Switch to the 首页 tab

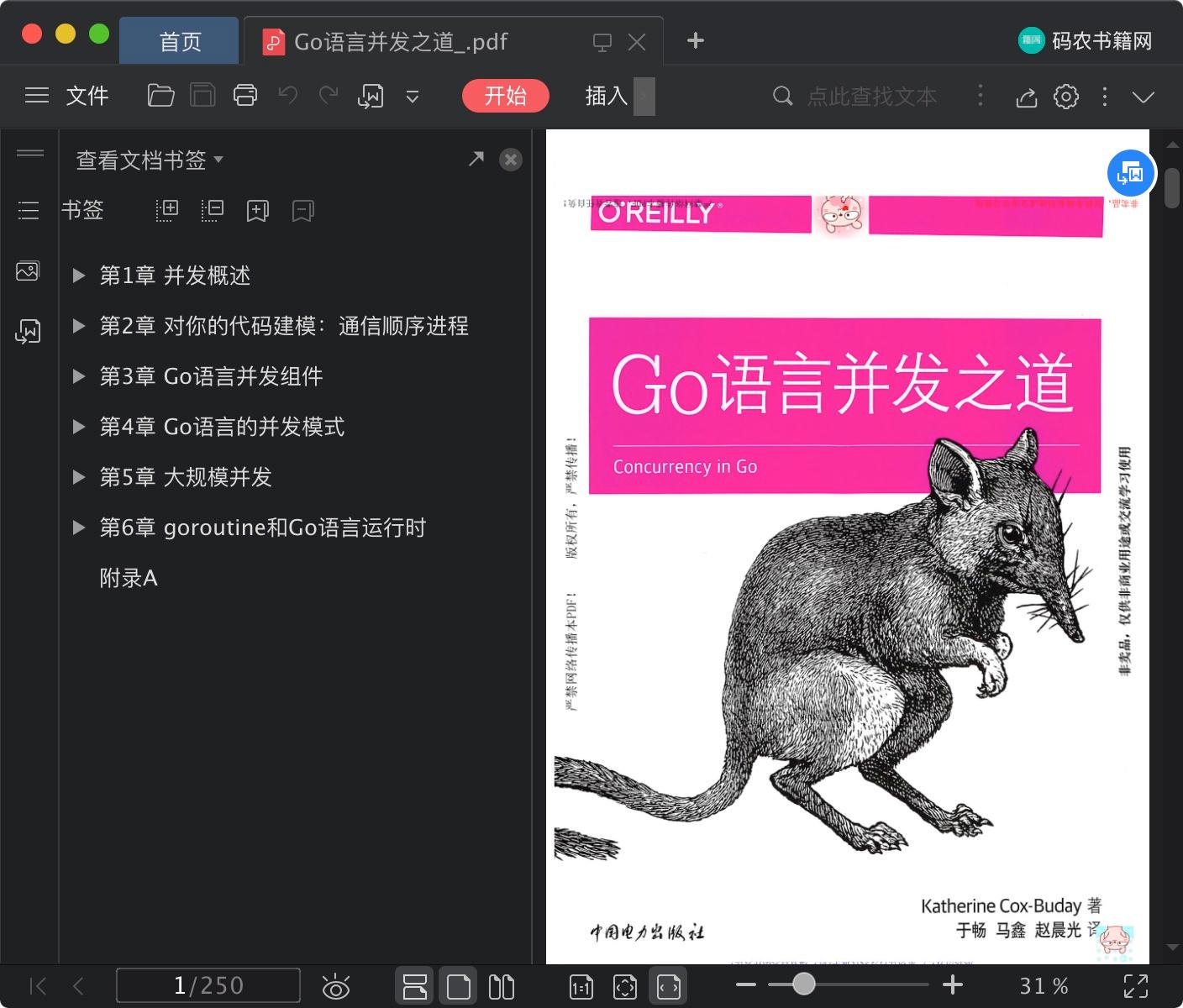click(x=179, y=41)
